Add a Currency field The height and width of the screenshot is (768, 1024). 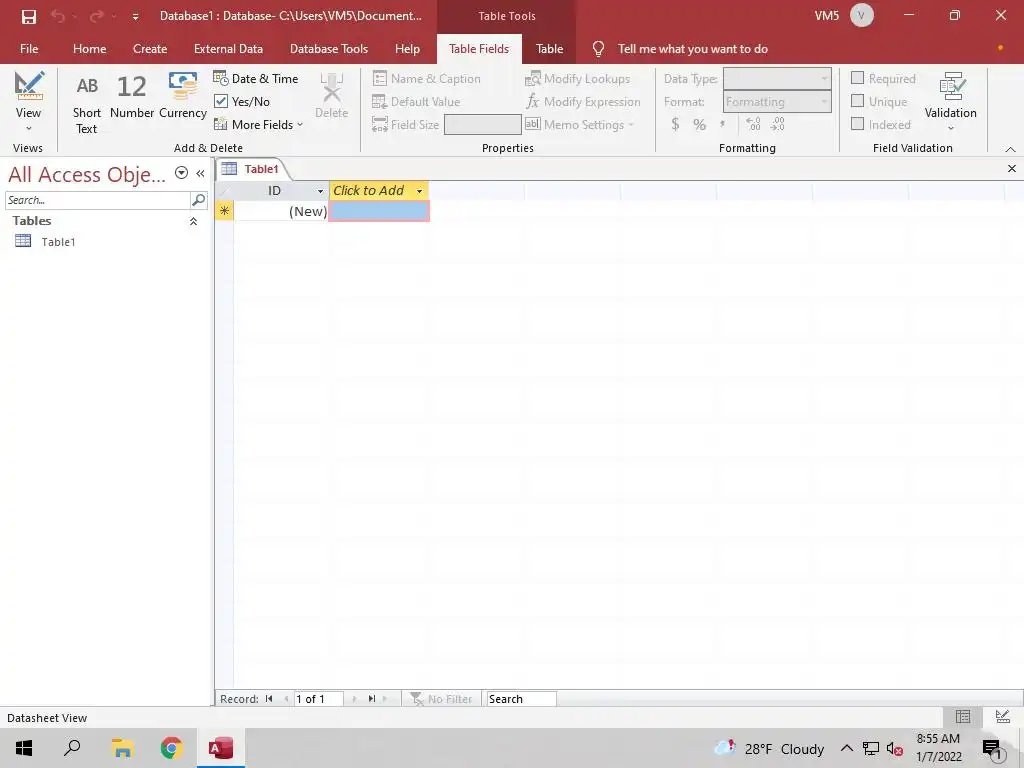pyautogui.click(x=182, y=97)
